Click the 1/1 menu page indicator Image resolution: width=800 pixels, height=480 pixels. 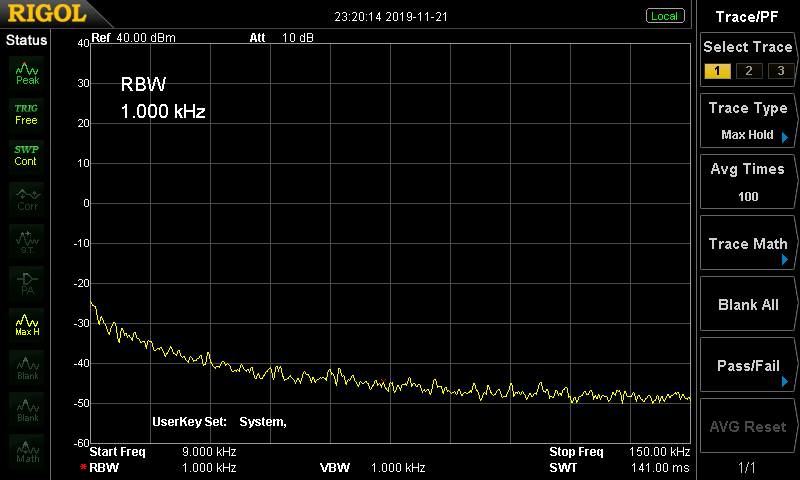tap(748, 467)
